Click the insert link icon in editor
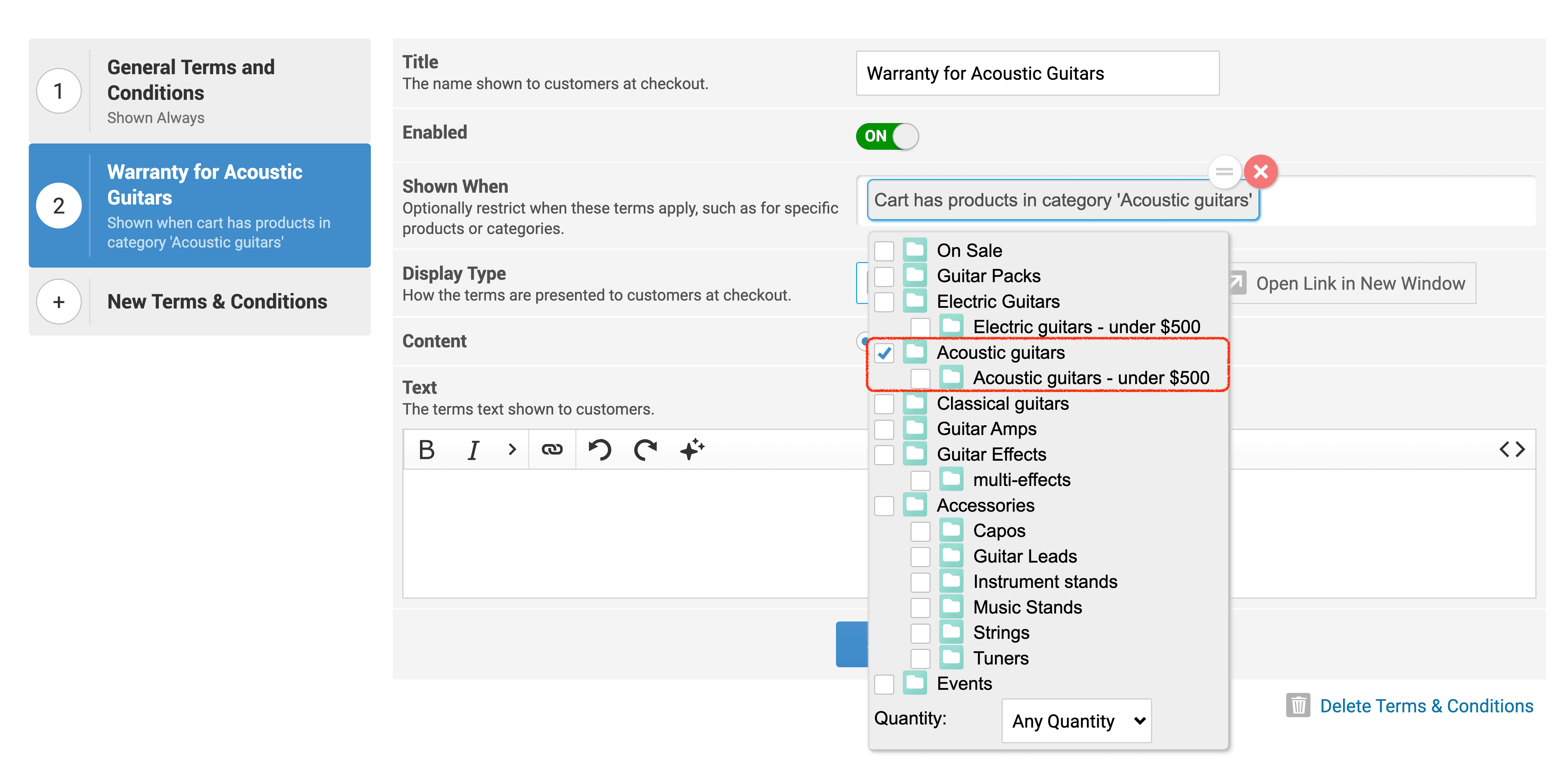 (x=551, y=450)
